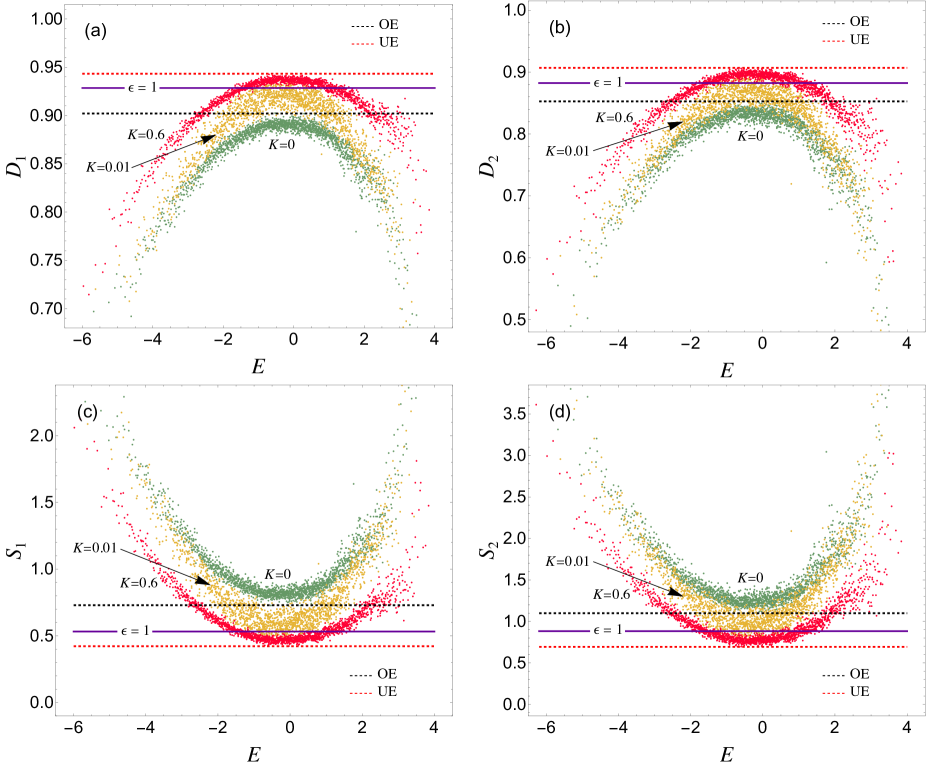Viewport: 926px width, 767px height.
Task: Click the ε = 1 label in panel (a)
Action: tap(143, 87)
